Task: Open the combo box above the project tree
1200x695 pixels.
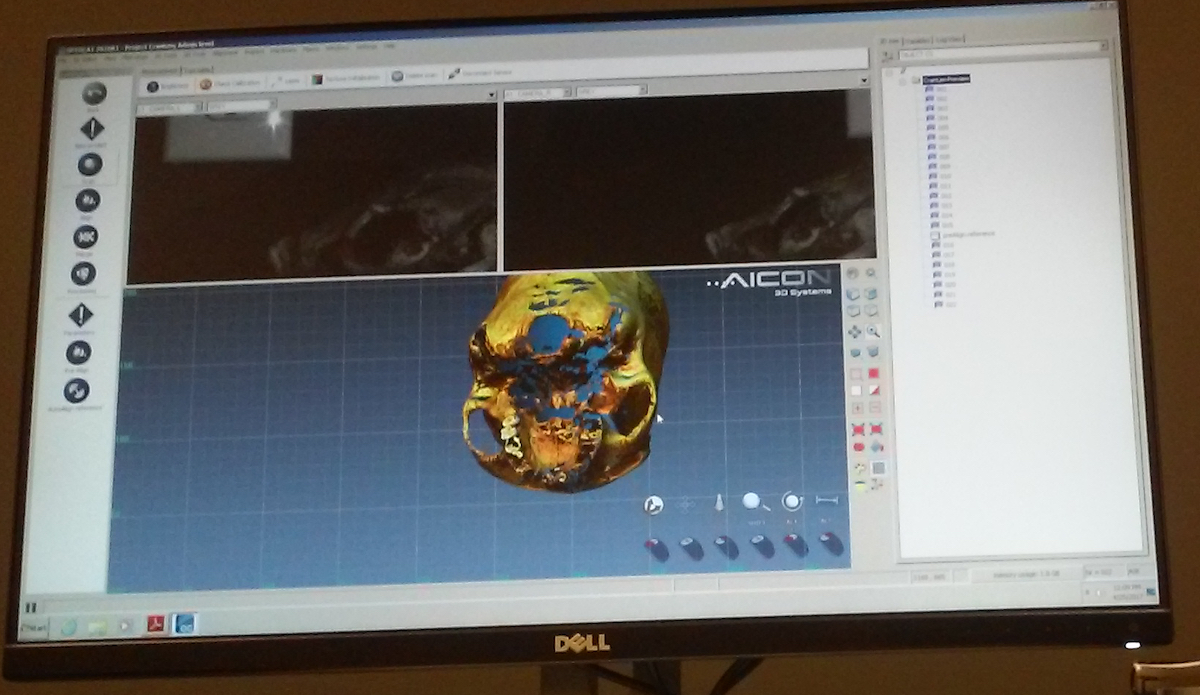Action: 1001,48
